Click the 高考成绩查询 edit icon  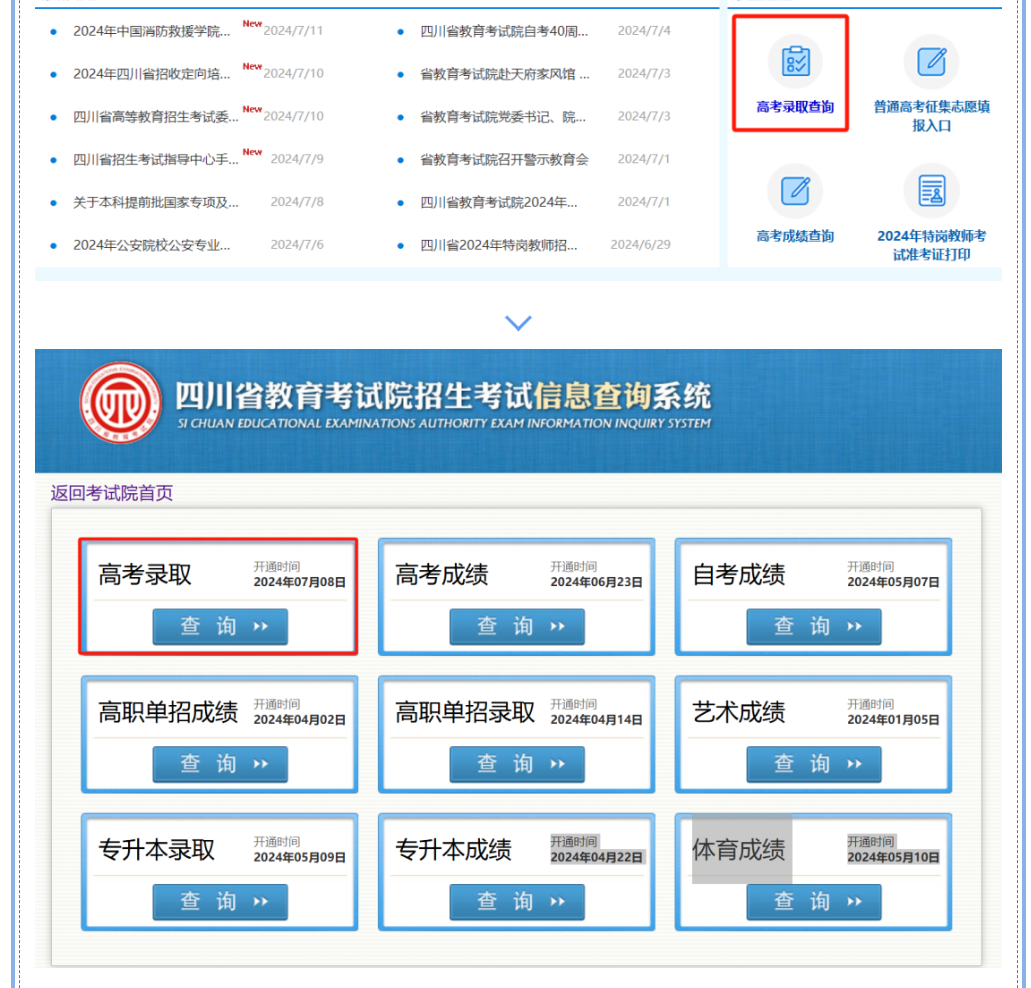coord(795,191)
